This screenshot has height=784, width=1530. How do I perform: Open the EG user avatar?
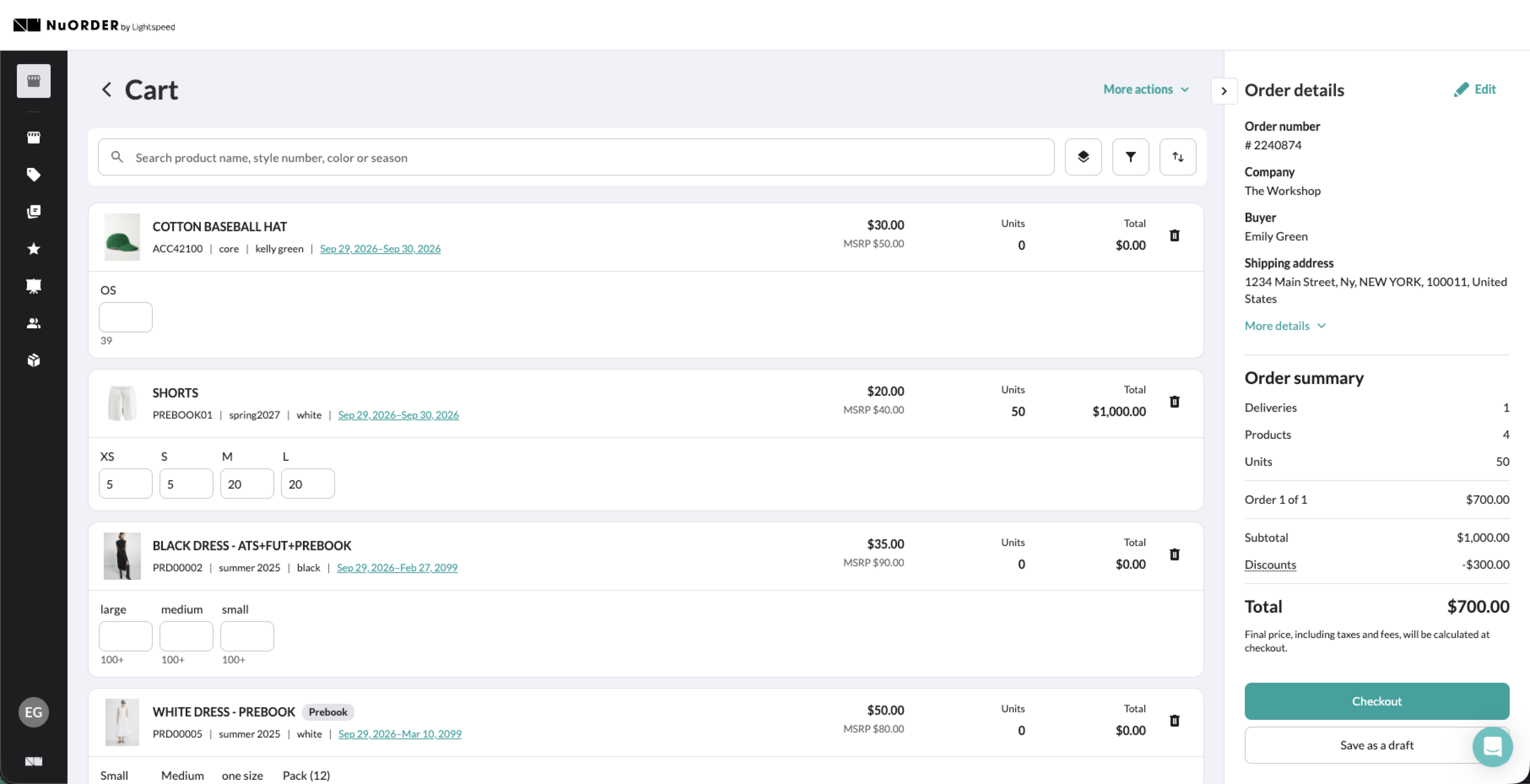point(34,712)
